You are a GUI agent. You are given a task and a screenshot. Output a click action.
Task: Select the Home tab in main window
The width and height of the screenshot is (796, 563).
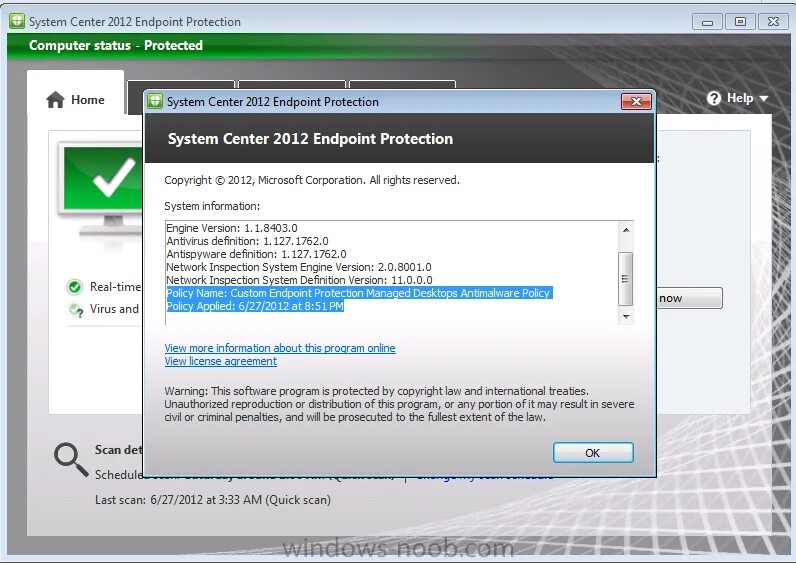76,100
